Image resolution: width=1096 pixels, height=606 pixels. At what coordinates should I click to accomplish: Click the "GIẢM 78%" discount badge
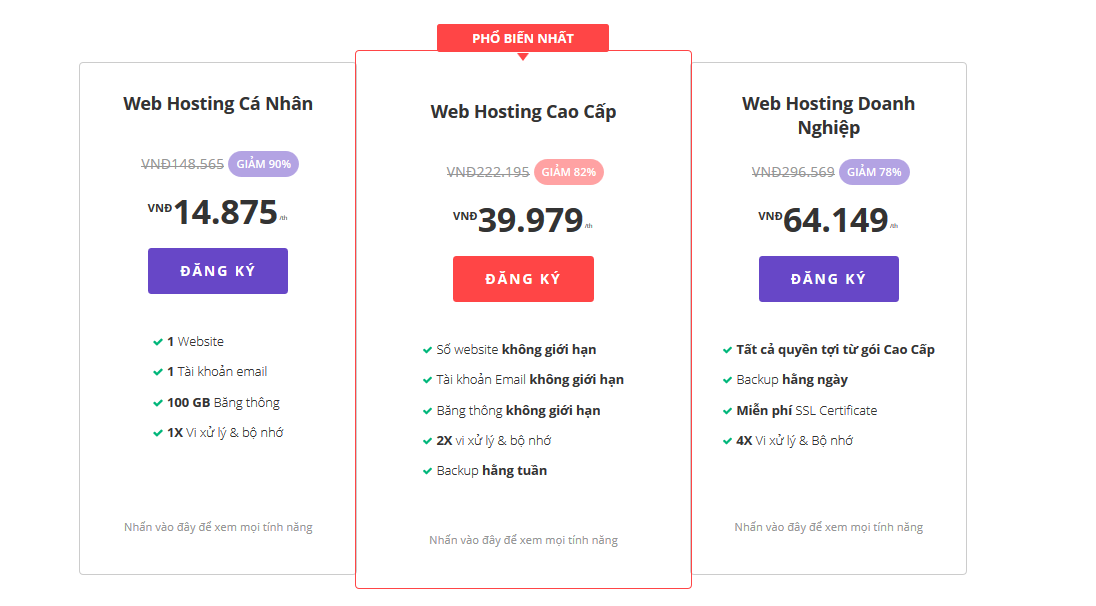pyautogui.click(x=874, y=172)
